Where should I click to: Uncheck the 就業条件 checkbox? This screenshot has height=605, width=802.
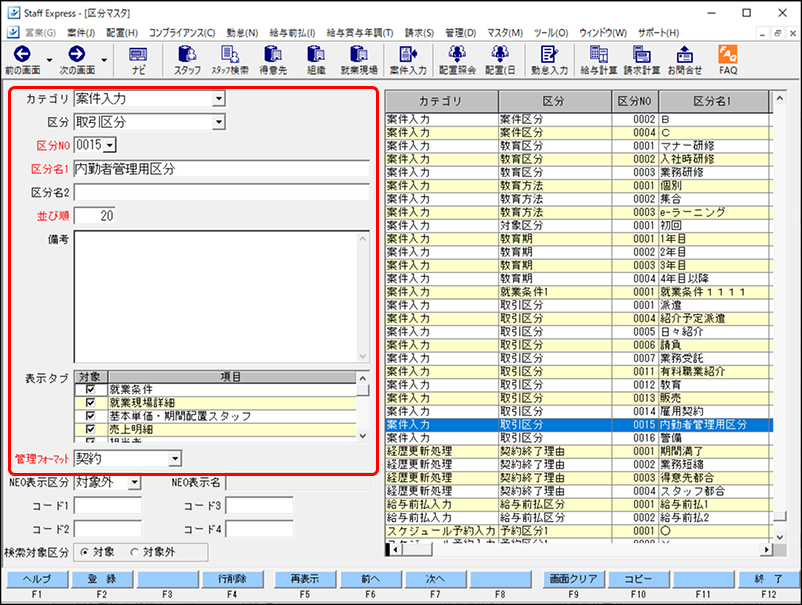click(91, 389)
